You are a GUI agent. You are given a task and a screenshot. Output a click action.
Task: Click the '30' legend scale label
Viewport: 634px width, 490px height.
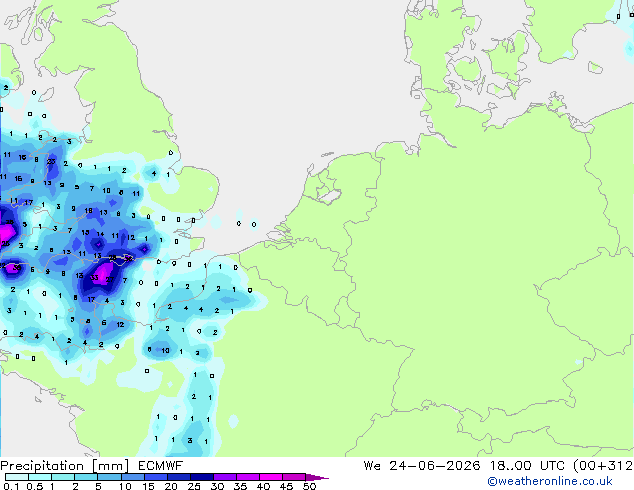click(217, 486)
